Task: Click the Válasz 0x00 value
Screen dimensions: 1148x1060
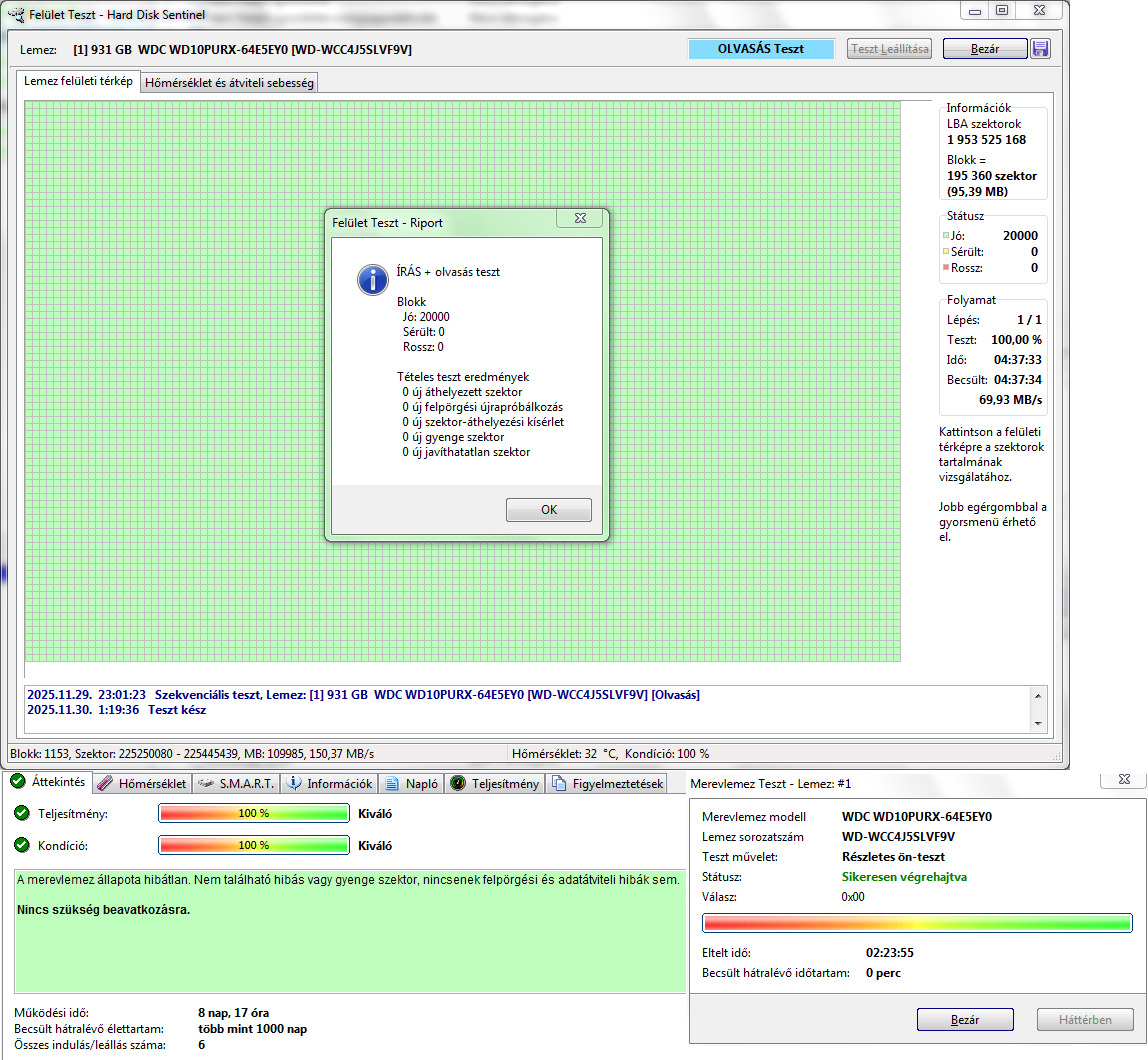Action: [853, 897]
